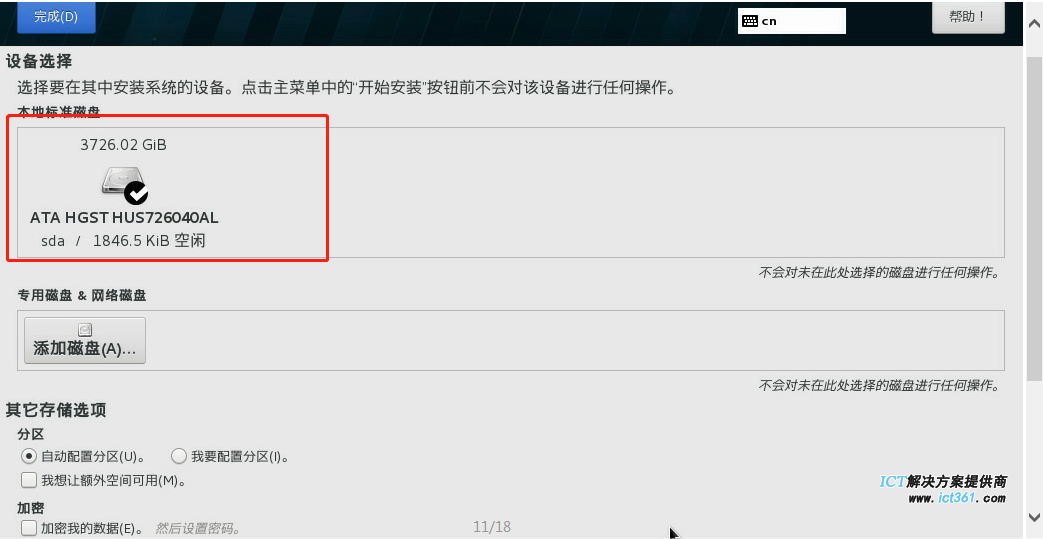Click the 专用磁盘 & 网络磁盘 label
The height and width of the screenshot is (539, 1043).
pos(82,295)
